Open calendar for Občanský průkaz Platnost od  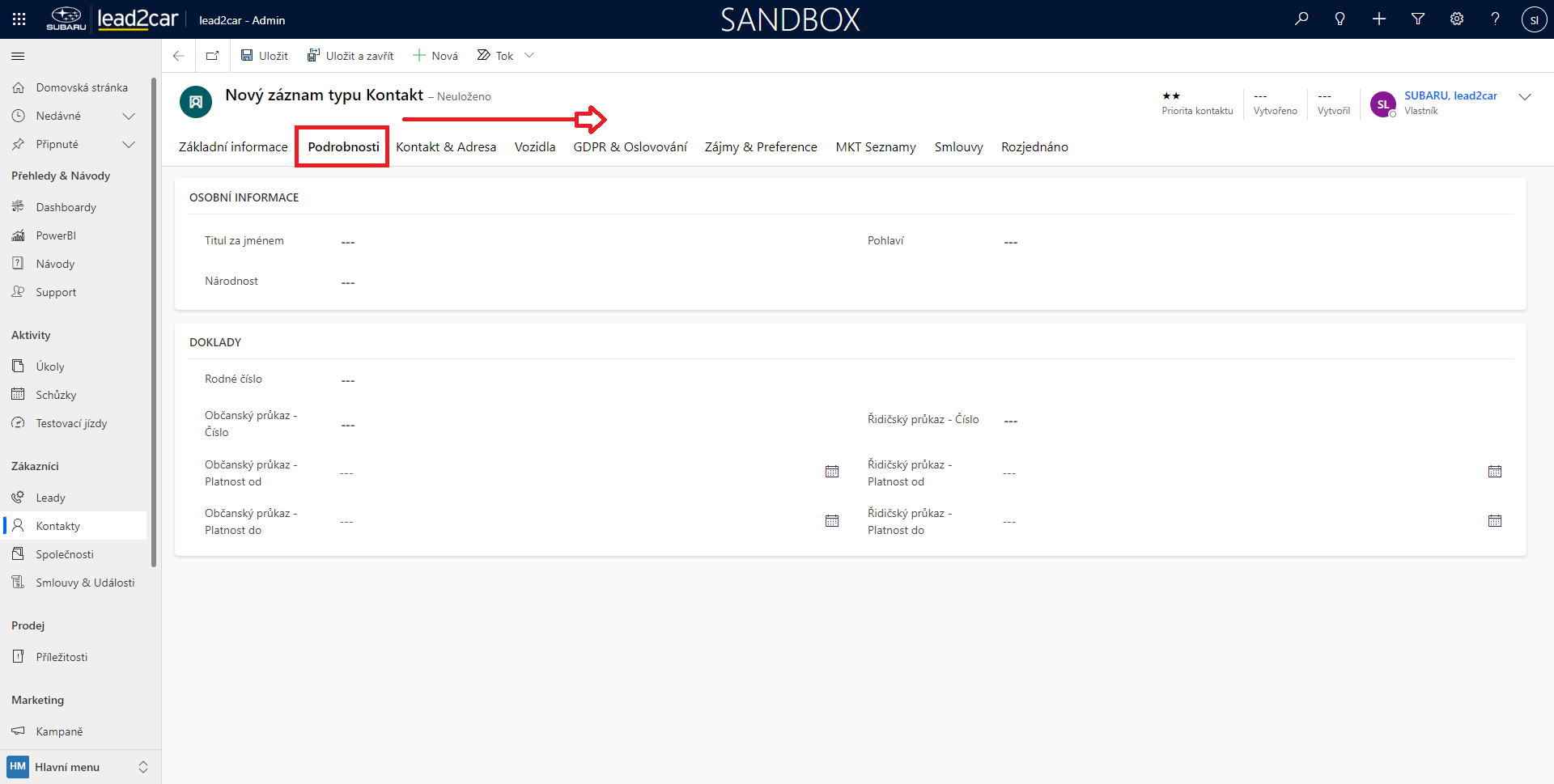pyautogui.click(x=832, y=472)
